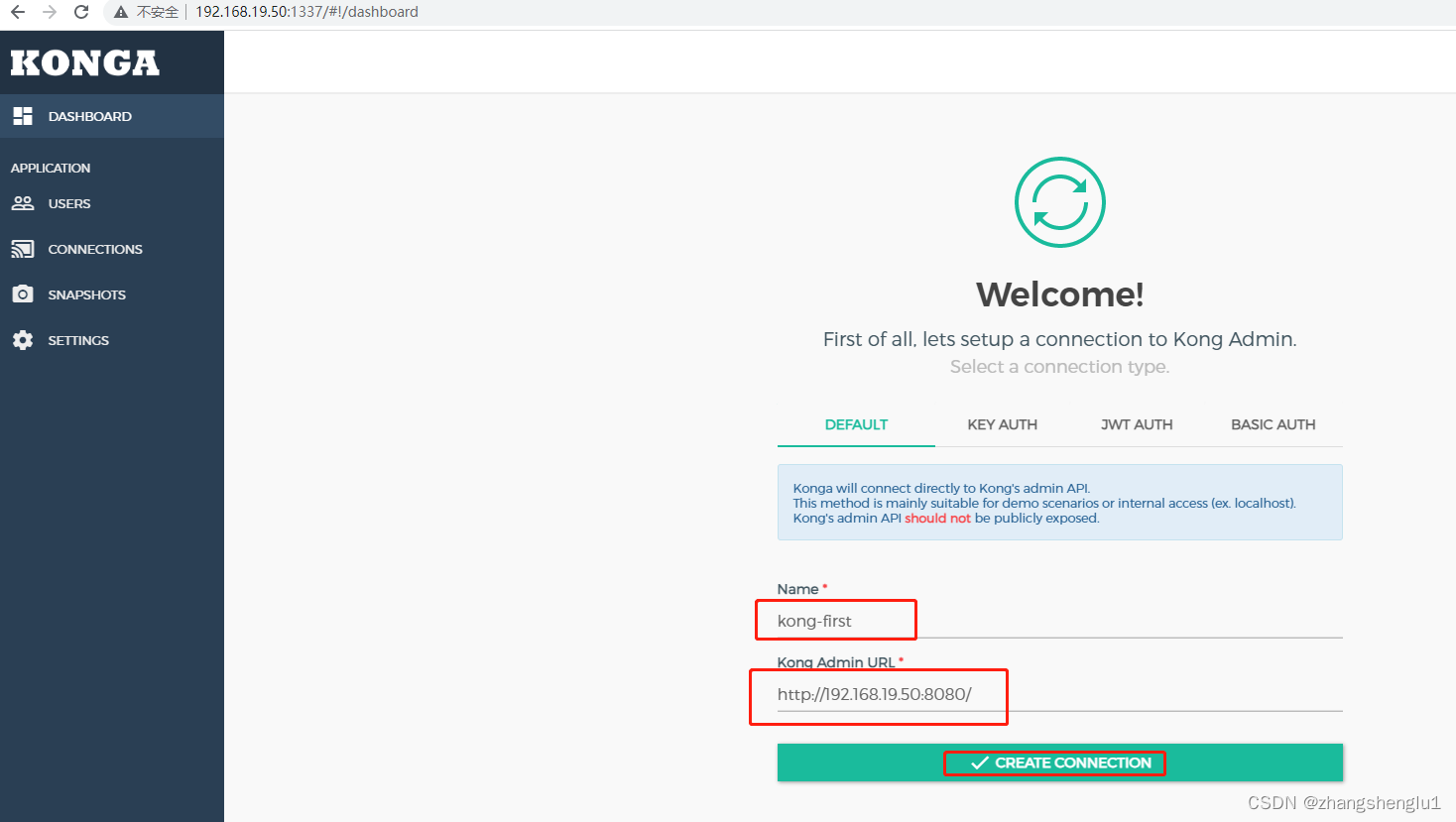
Task: Click the Connections cast icon
Action: coord(23,249)
